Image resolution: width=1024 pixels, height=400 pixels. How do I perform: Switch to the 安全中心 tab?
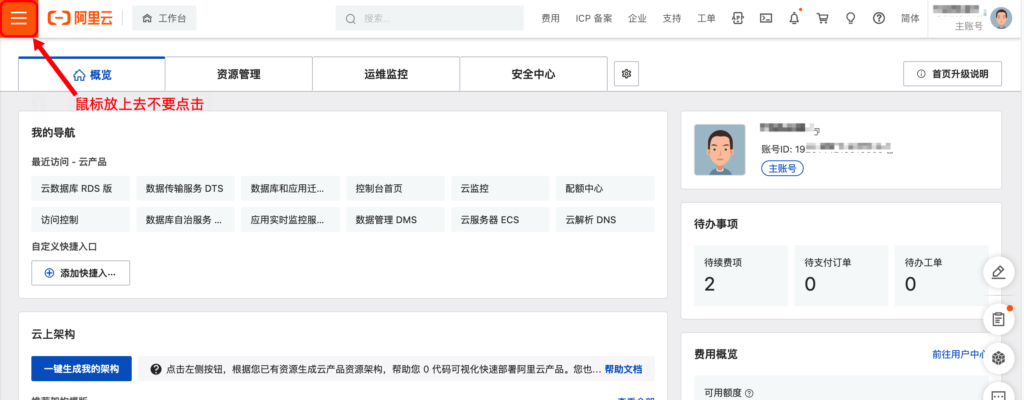534,74
